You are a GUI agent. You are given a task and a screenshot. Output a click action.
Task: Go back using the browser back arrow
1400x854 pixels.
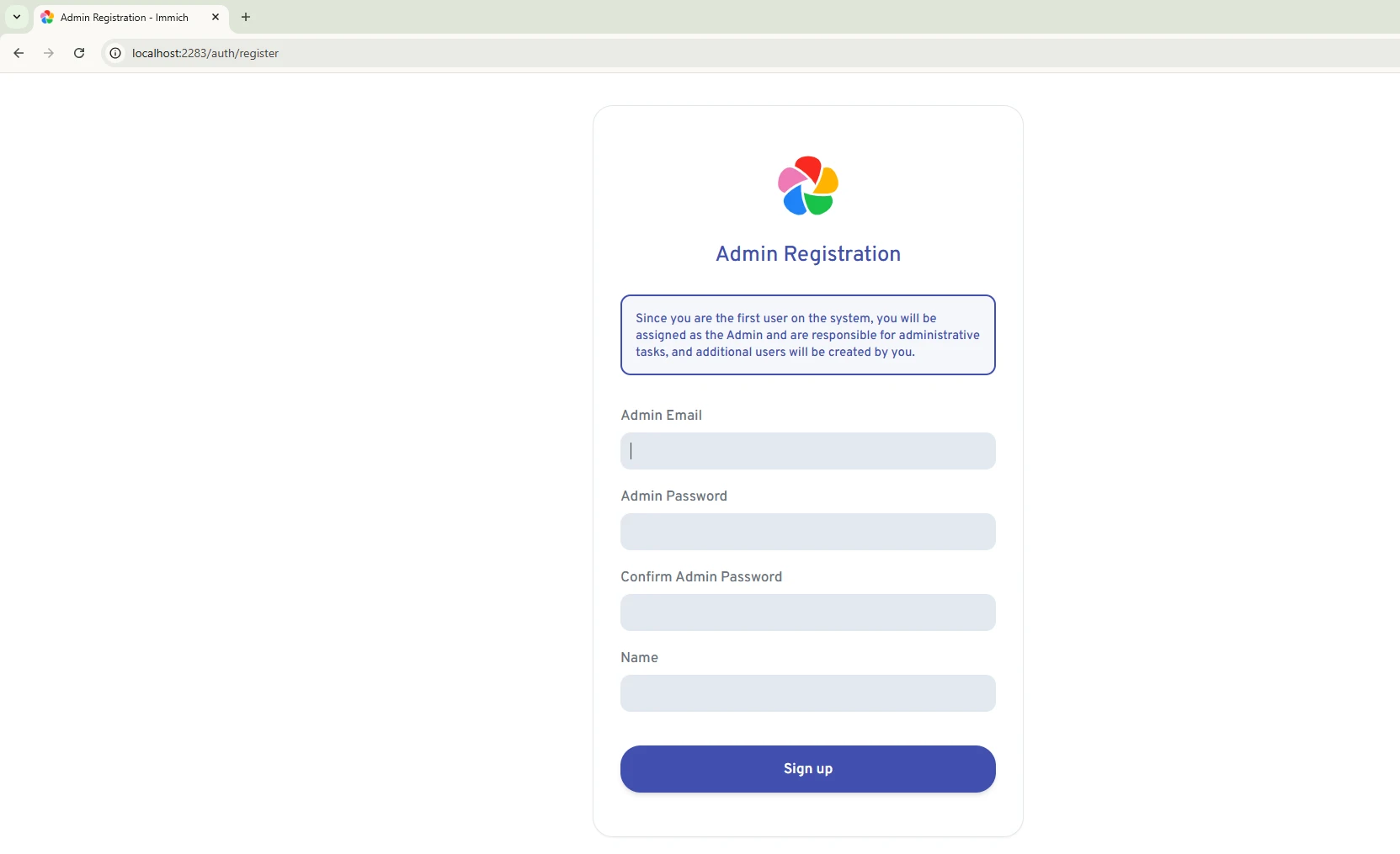click(x=19, y=53)
